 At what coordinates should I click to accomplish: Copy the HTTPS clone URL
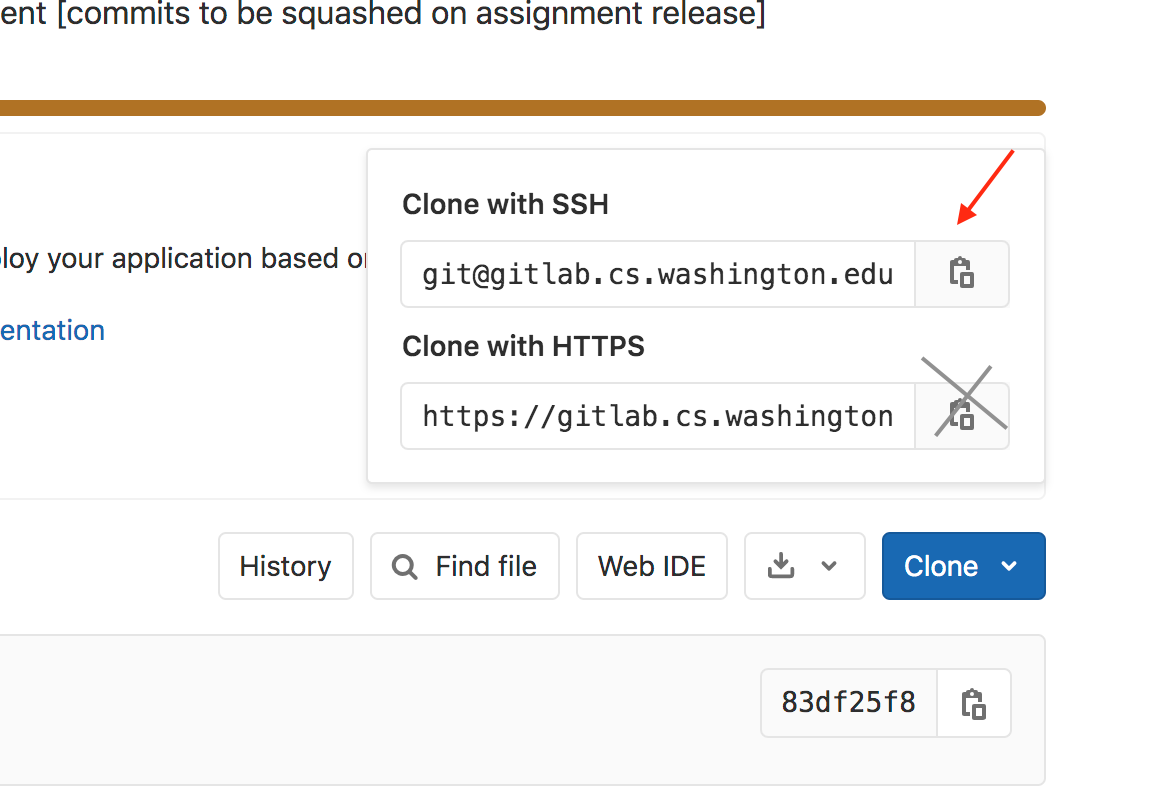[961, 415]
